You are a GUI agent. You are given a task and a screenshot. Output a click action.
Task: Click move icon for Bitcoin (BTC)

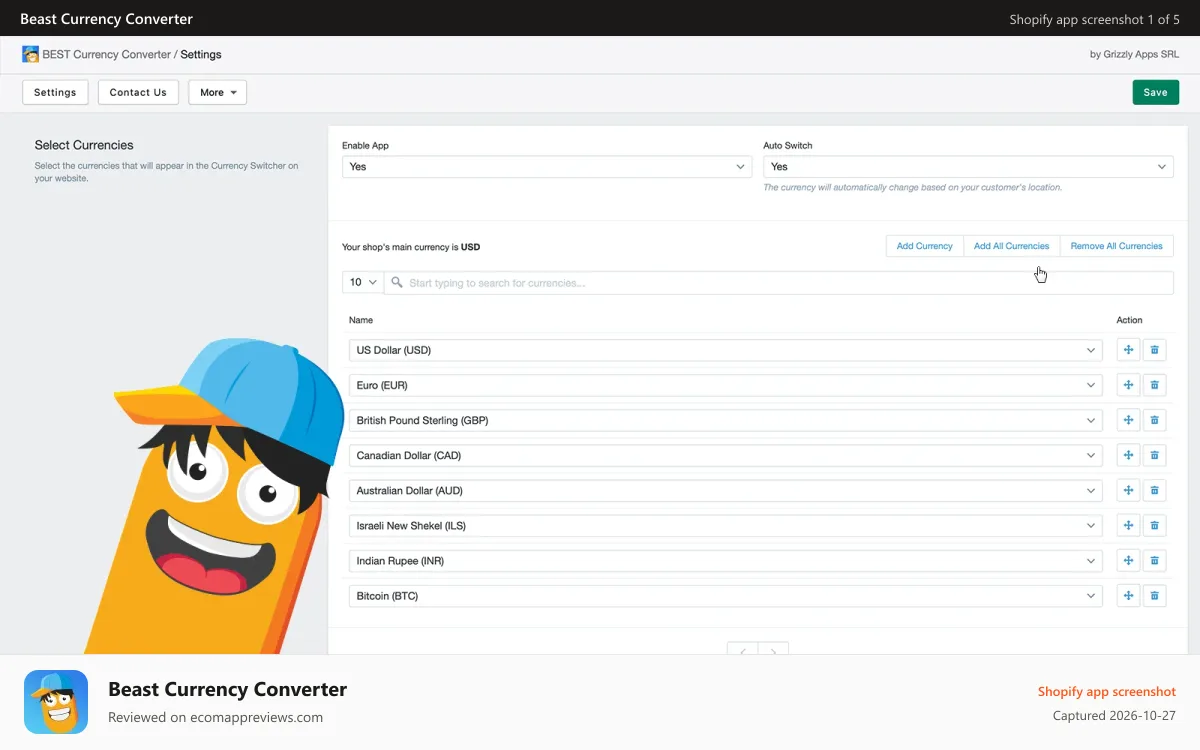point(1128,595)
